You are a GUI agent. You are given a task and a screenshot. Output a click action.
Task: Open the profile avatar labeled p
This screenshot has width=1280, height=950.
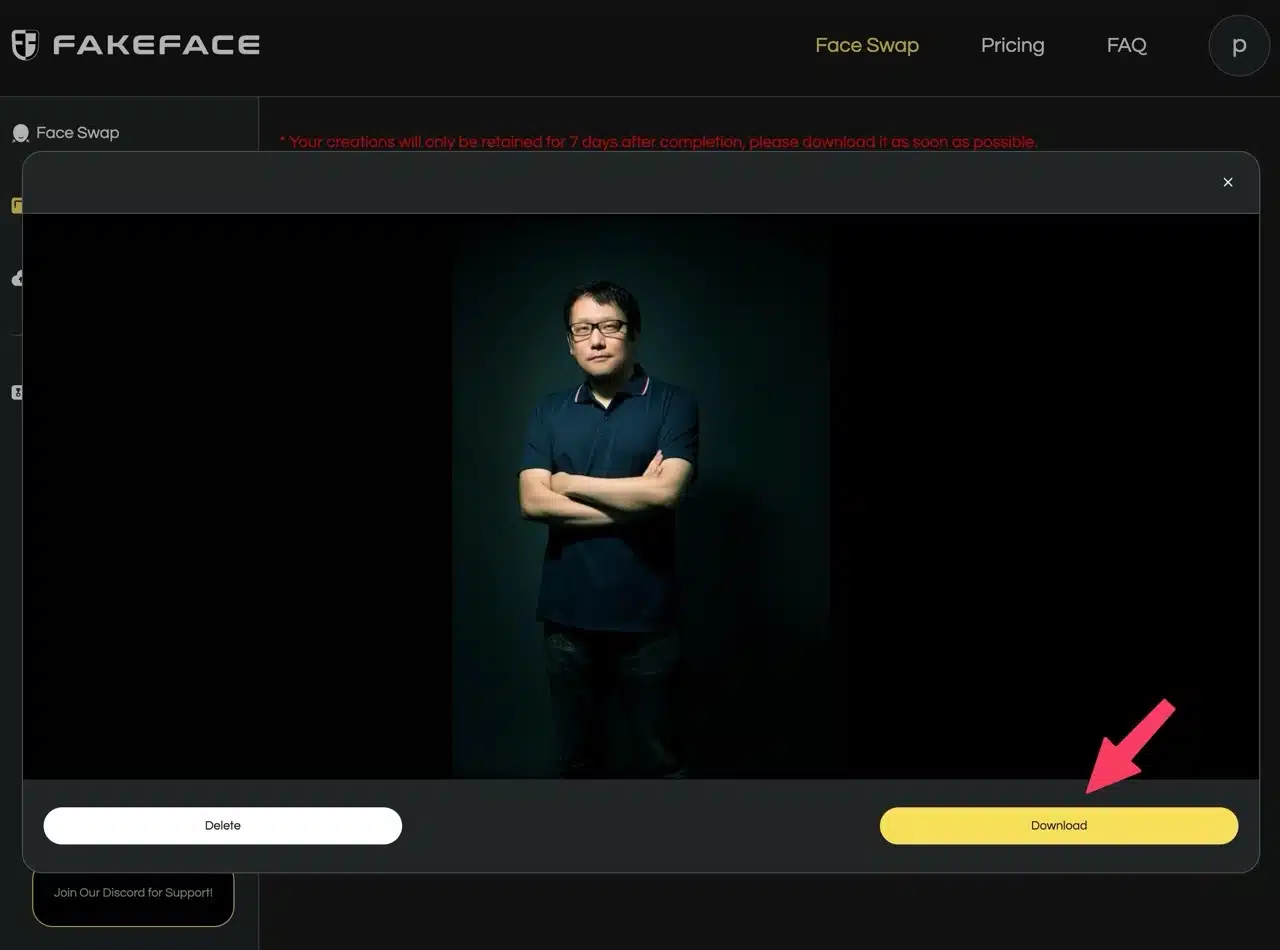[x=1238, y=46]
